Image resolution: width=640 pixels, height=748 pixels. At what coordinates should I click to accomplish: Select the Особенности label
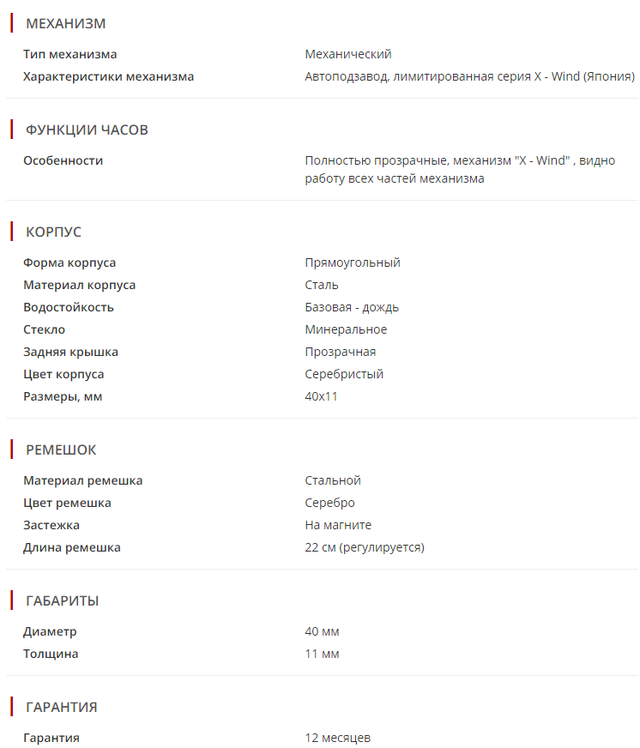[63, 160]
